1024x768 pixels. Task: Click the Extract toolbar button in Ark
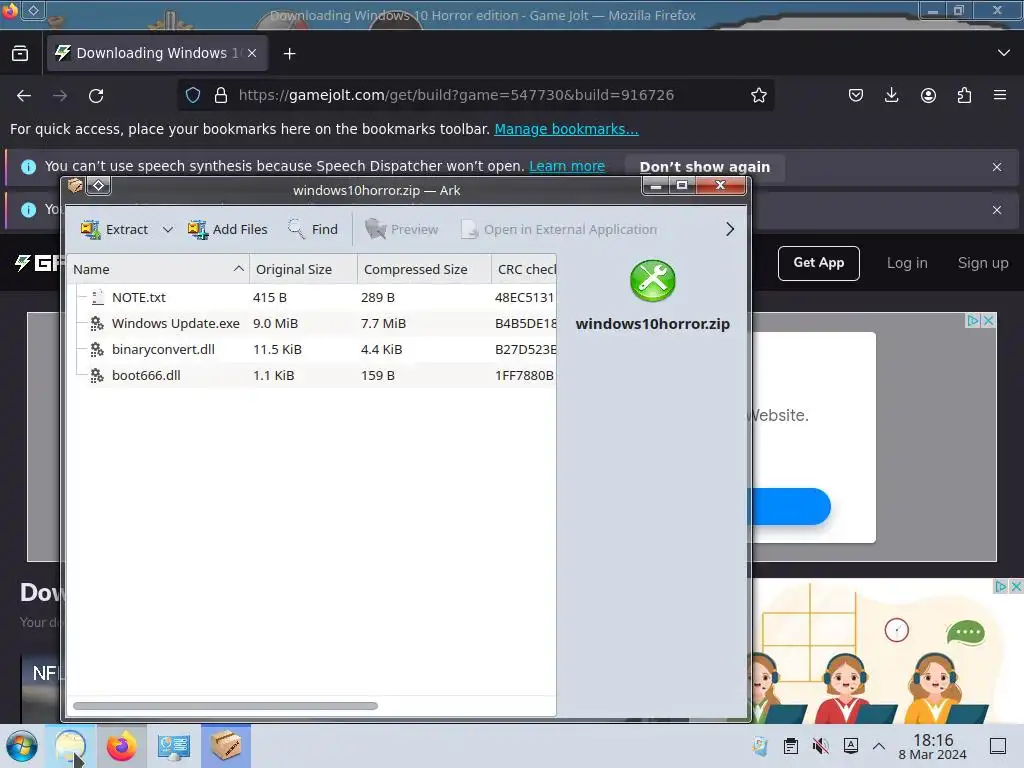tap(115, 229)
